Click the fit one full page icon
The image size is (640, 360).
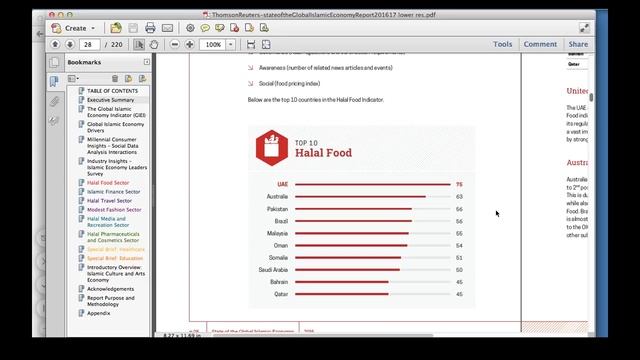point(266,44)
